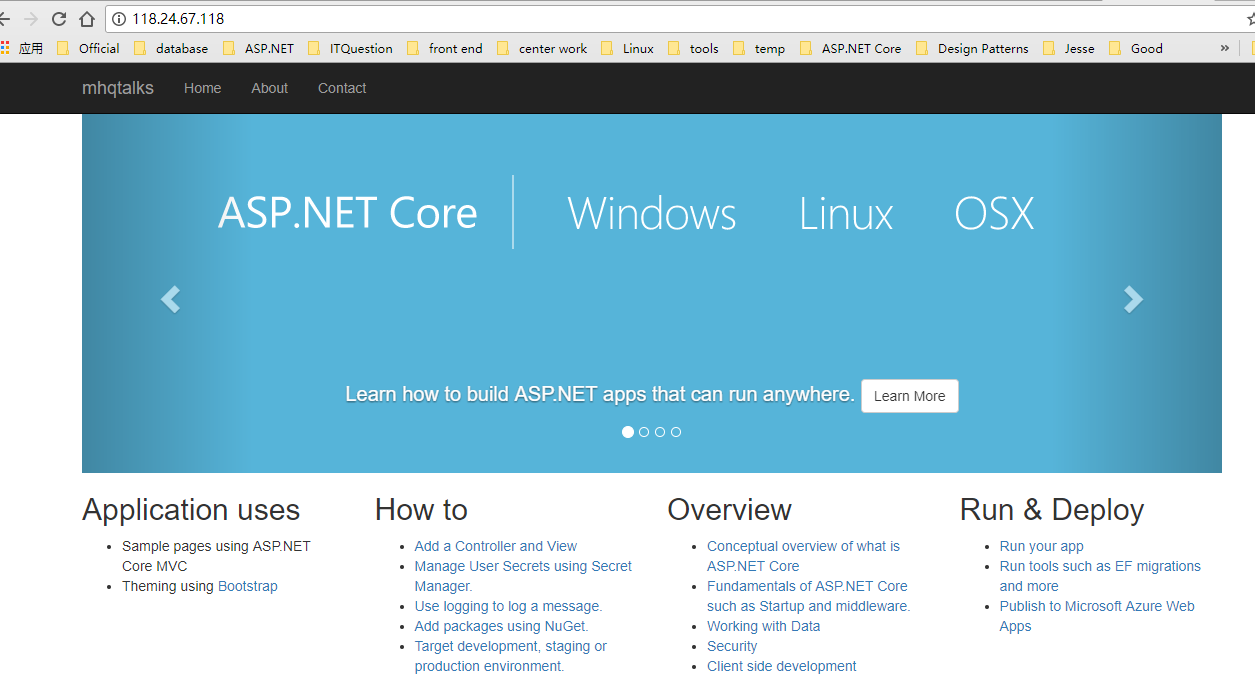Select the second carousel indicator dot

coord(644,432)
